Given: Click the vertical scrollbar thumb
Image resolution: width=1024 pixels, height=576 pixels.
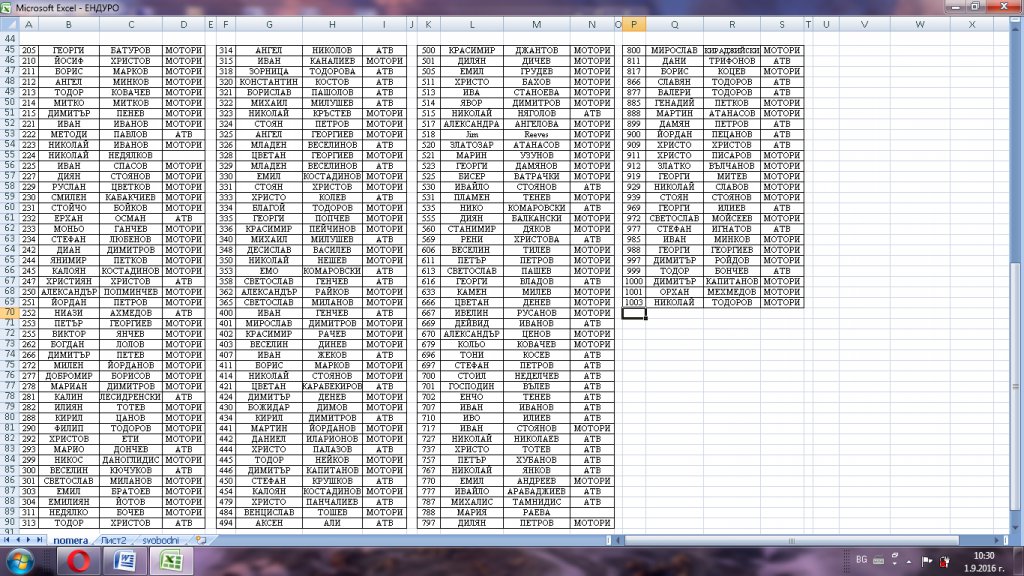Looking at the screenshot, I should [1016, 387].
